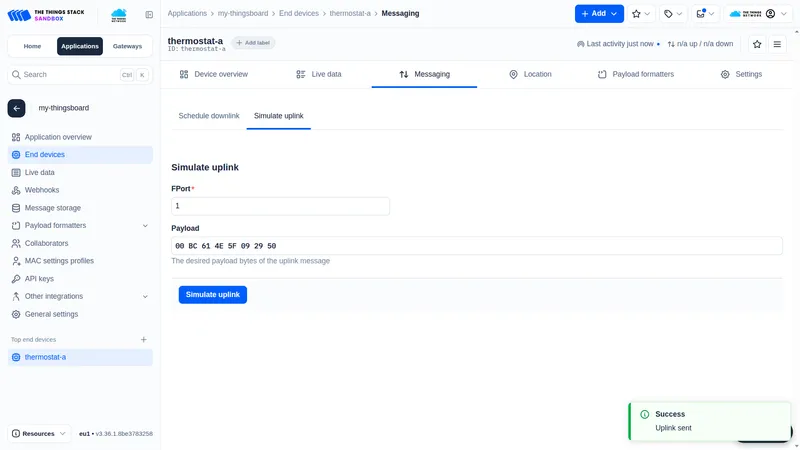Click the Application overview grid icon
Image resolution: width=800 pixels, height=450 pixels.
pyautogui.click(x=16, y=137)
